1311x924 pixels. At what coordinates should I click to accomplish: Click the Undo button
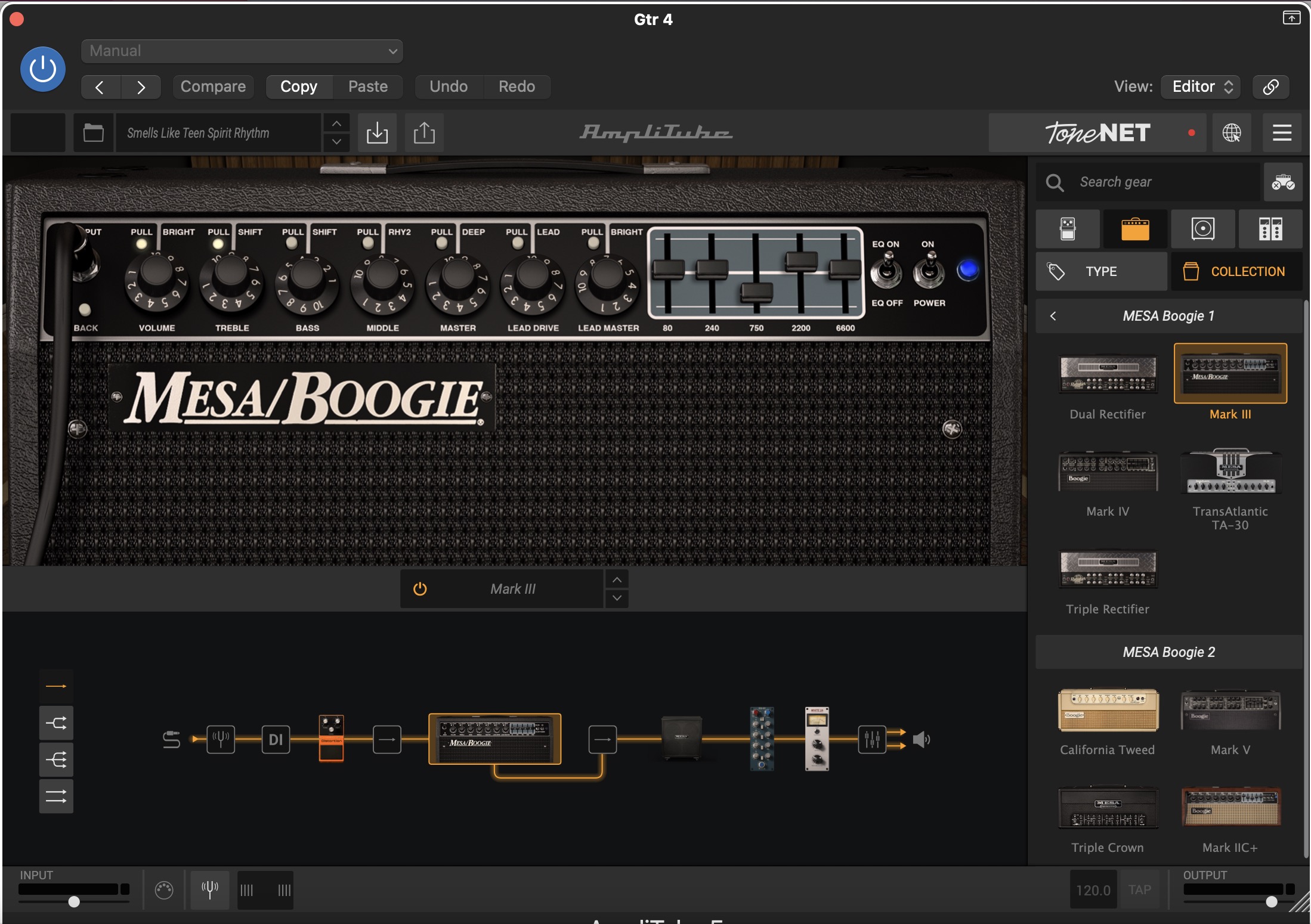point(449,87)
